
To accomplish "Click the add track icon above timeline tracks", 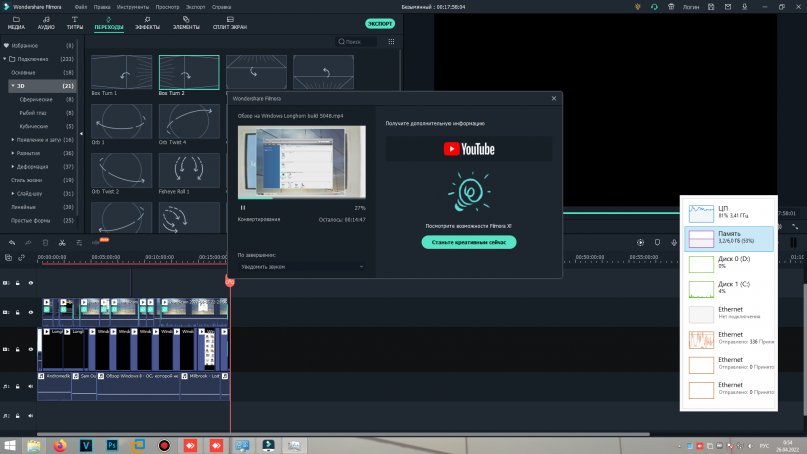I will 9,257.
